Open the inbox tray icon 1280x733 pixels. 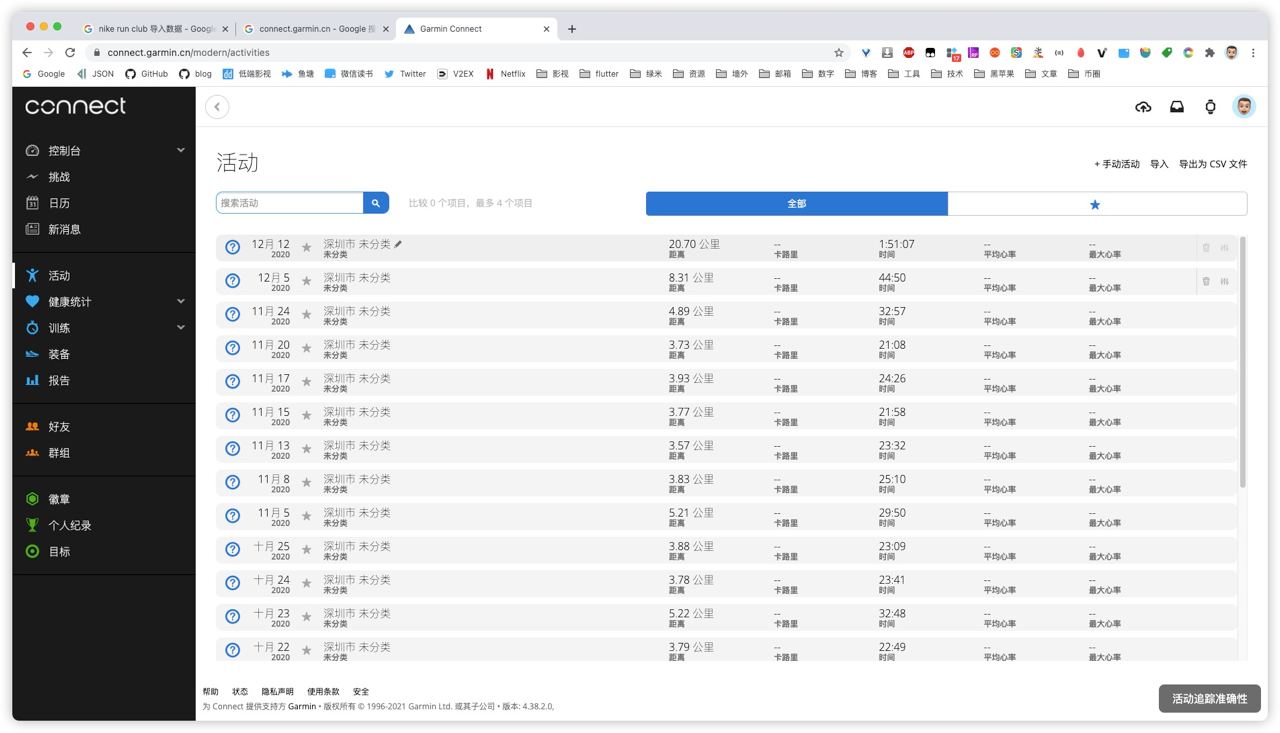coord(1177,107)
